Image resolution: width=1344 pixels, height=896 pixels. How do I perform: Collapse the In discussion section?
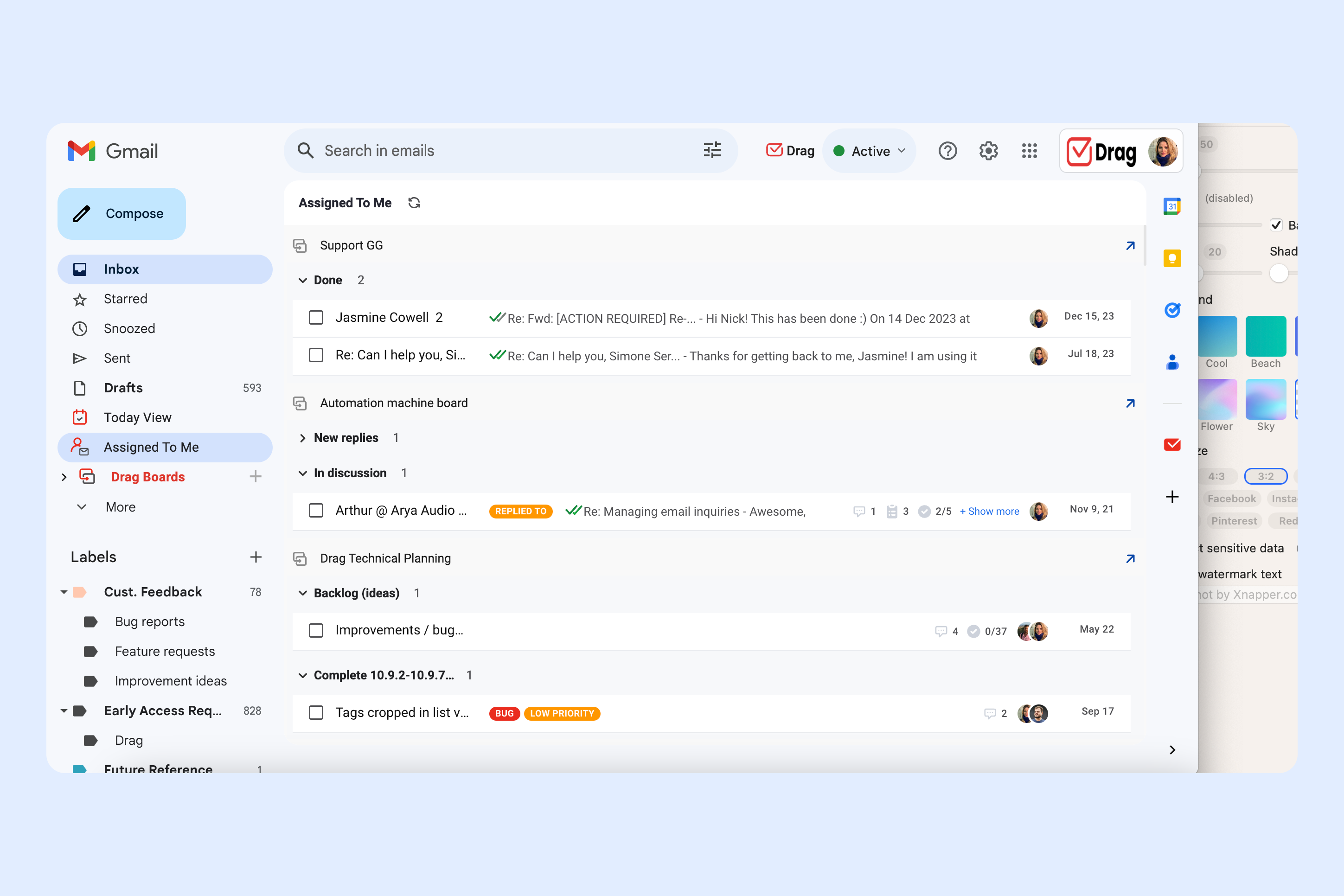point(303,473)
